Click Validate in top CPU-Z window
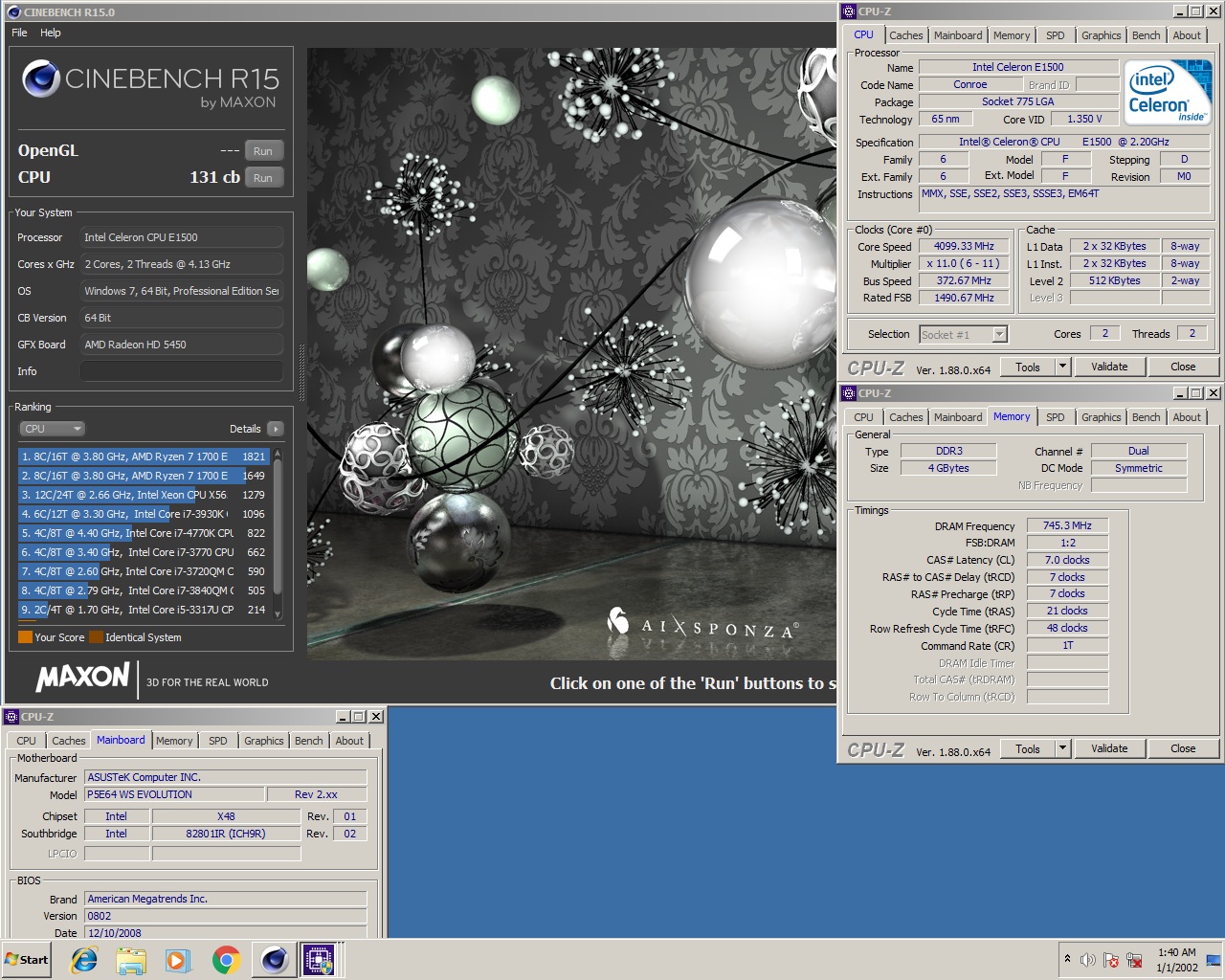 click(1109, 367)
